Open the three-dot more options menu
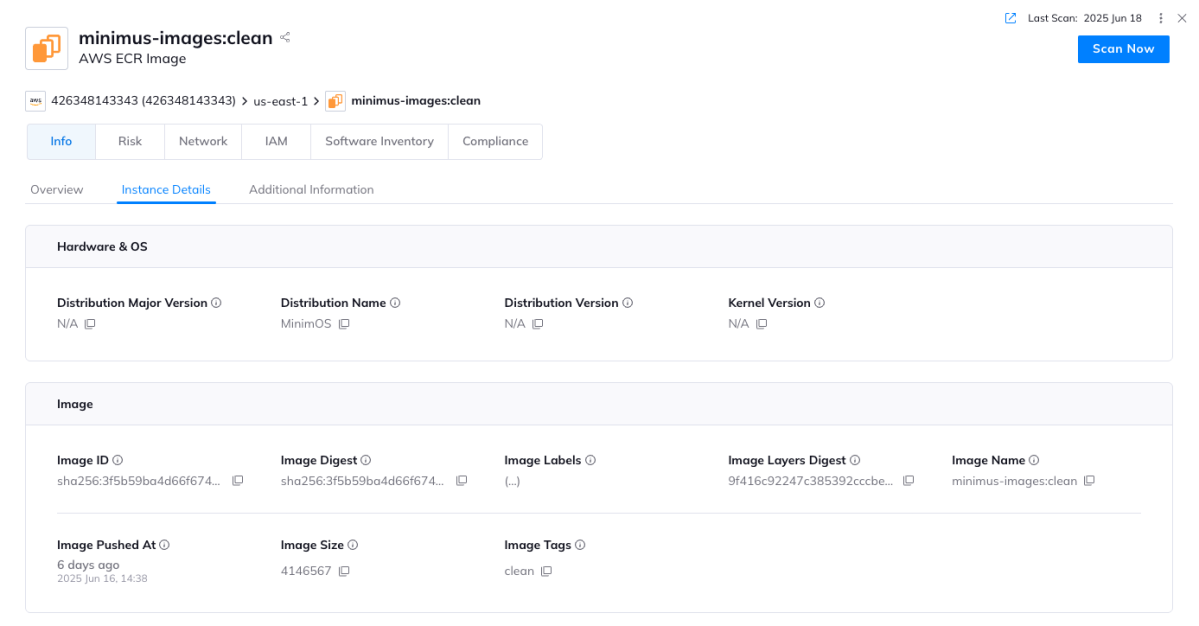The width and height of the screenshot is (1199, 626). click(x=1161, y=18)
